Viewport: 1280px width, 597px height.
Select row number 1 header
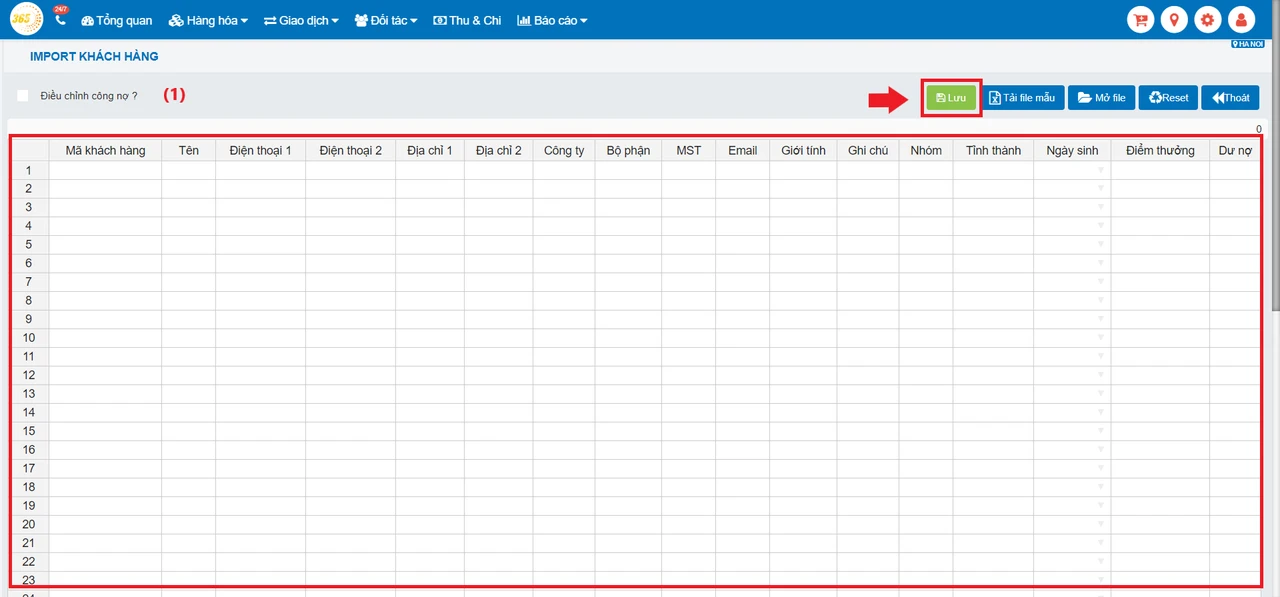coord(29,171)
